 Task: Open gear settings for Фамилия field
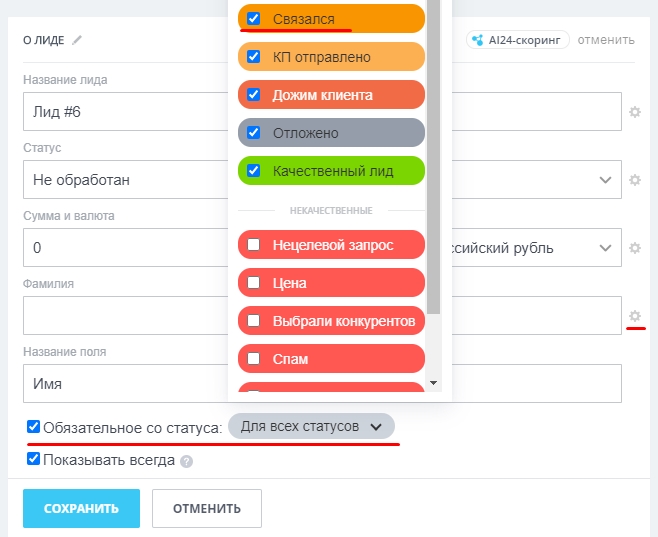(635, 316)
